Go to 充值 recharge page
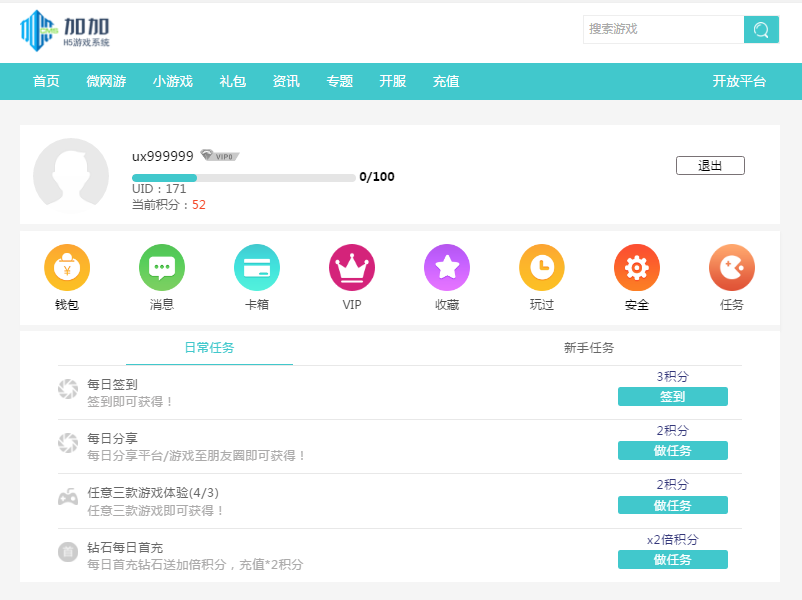The height and width of the screenshot is (600, 802). [x=446, y=82]
